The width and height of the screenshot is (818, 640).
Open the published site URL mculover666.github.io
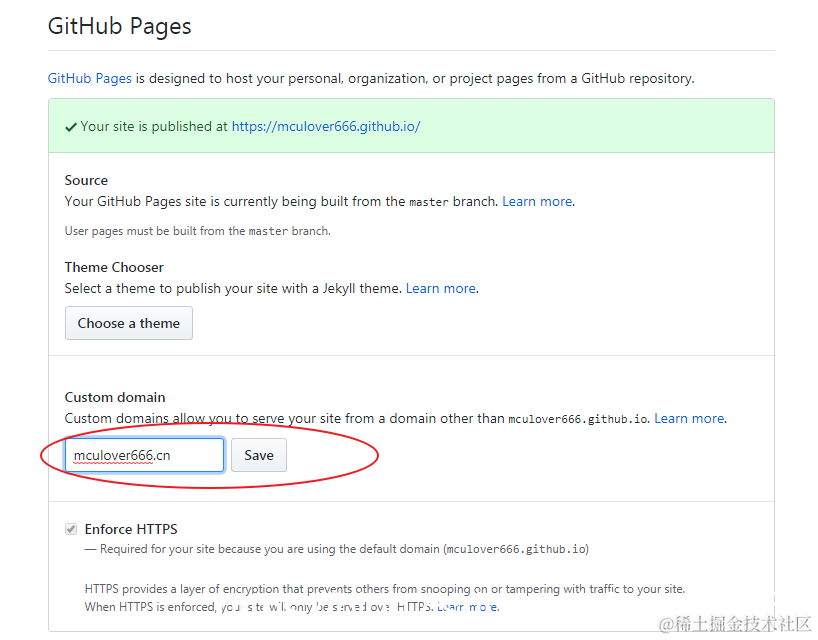pos(326,127)
